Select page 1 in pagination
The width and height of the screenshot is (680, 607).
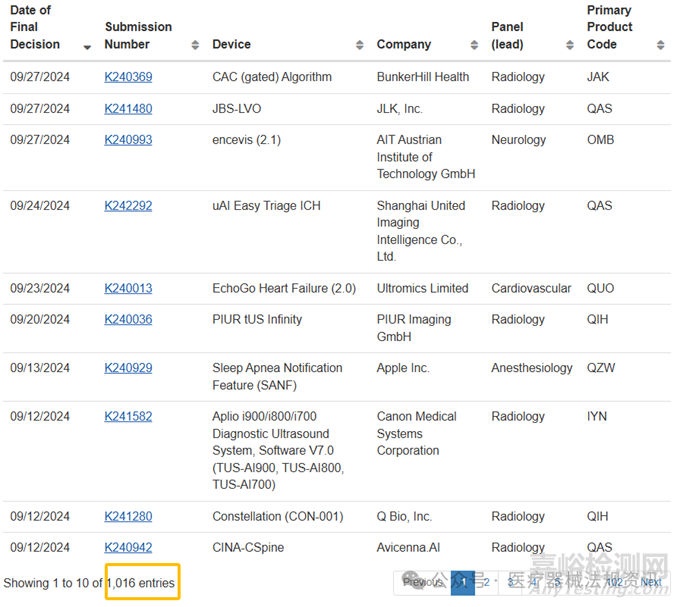coord(463,583)
